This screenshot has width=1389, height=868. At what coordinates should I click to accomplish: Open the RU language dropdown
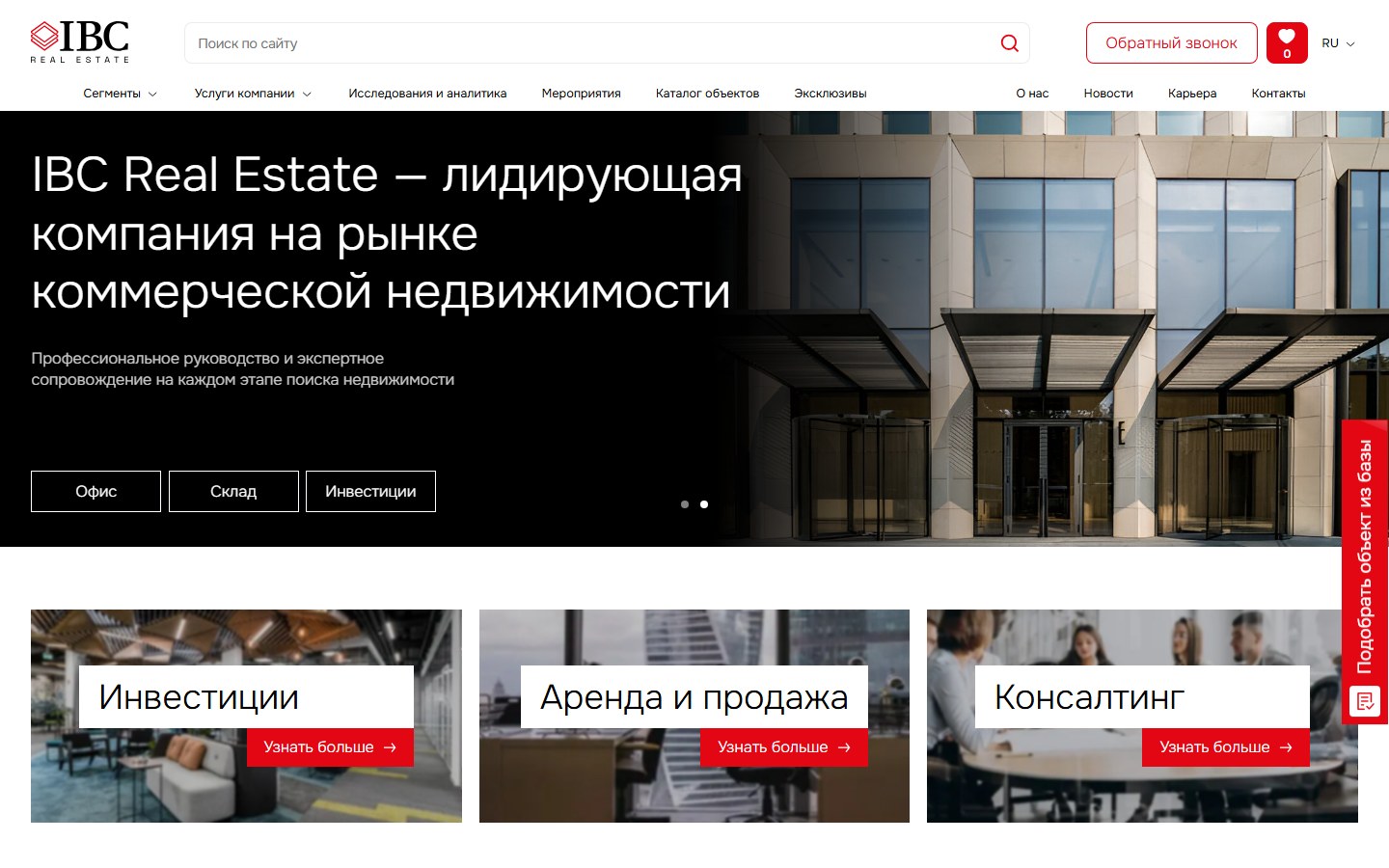tap(1338, 43)
